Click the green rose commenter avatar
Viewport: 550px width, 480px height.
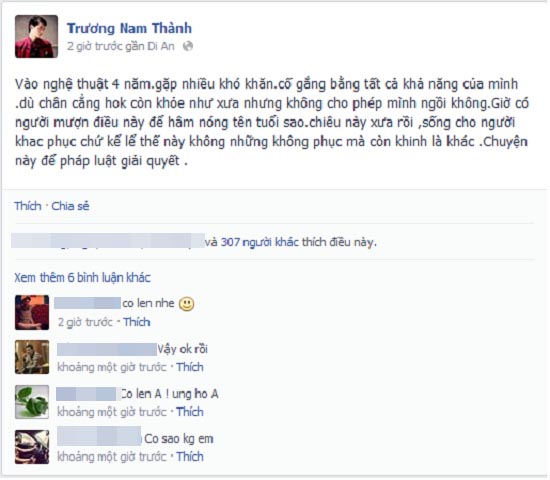coord(32,402)
